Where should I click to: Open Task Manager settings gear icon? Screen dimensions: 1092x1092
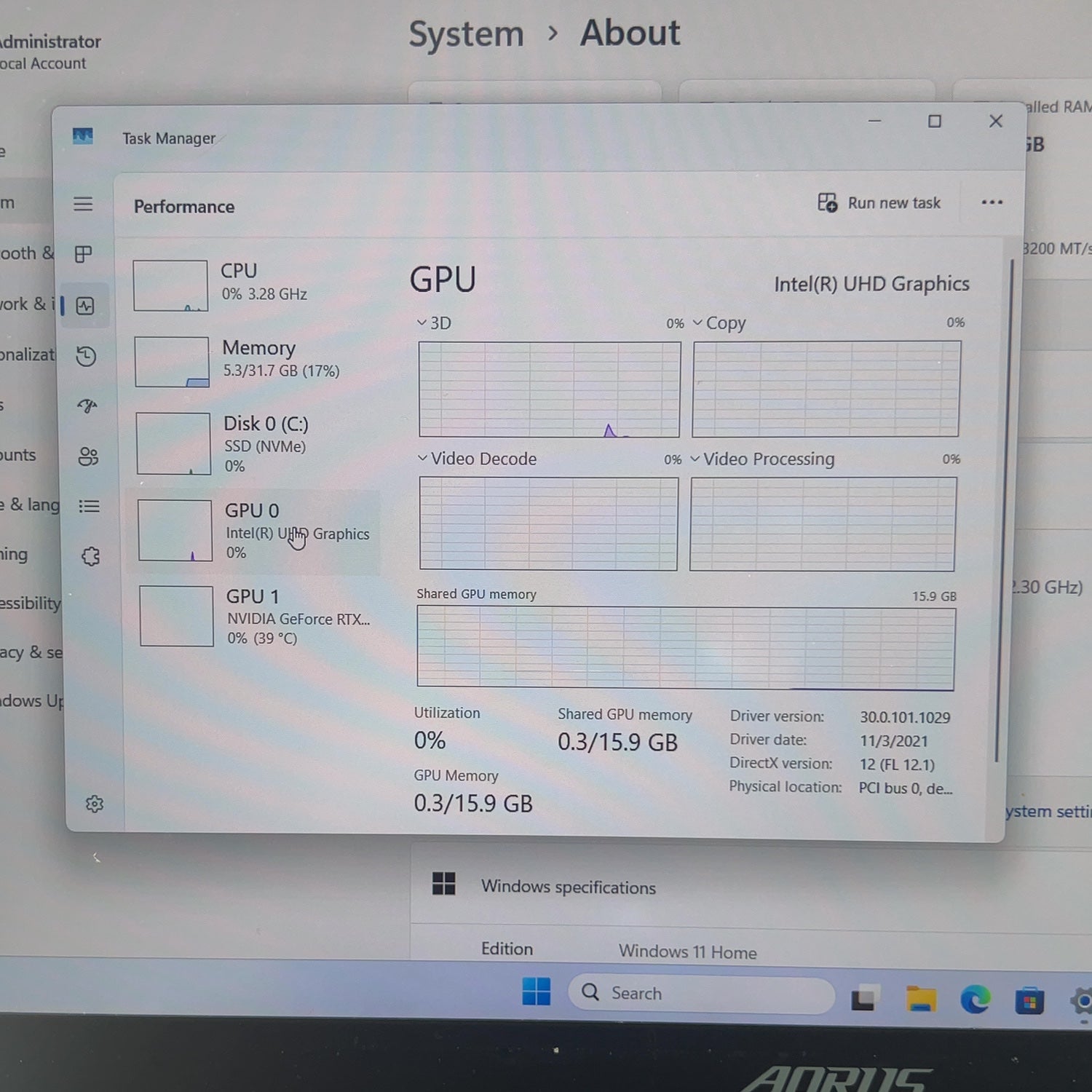[95, 804]
